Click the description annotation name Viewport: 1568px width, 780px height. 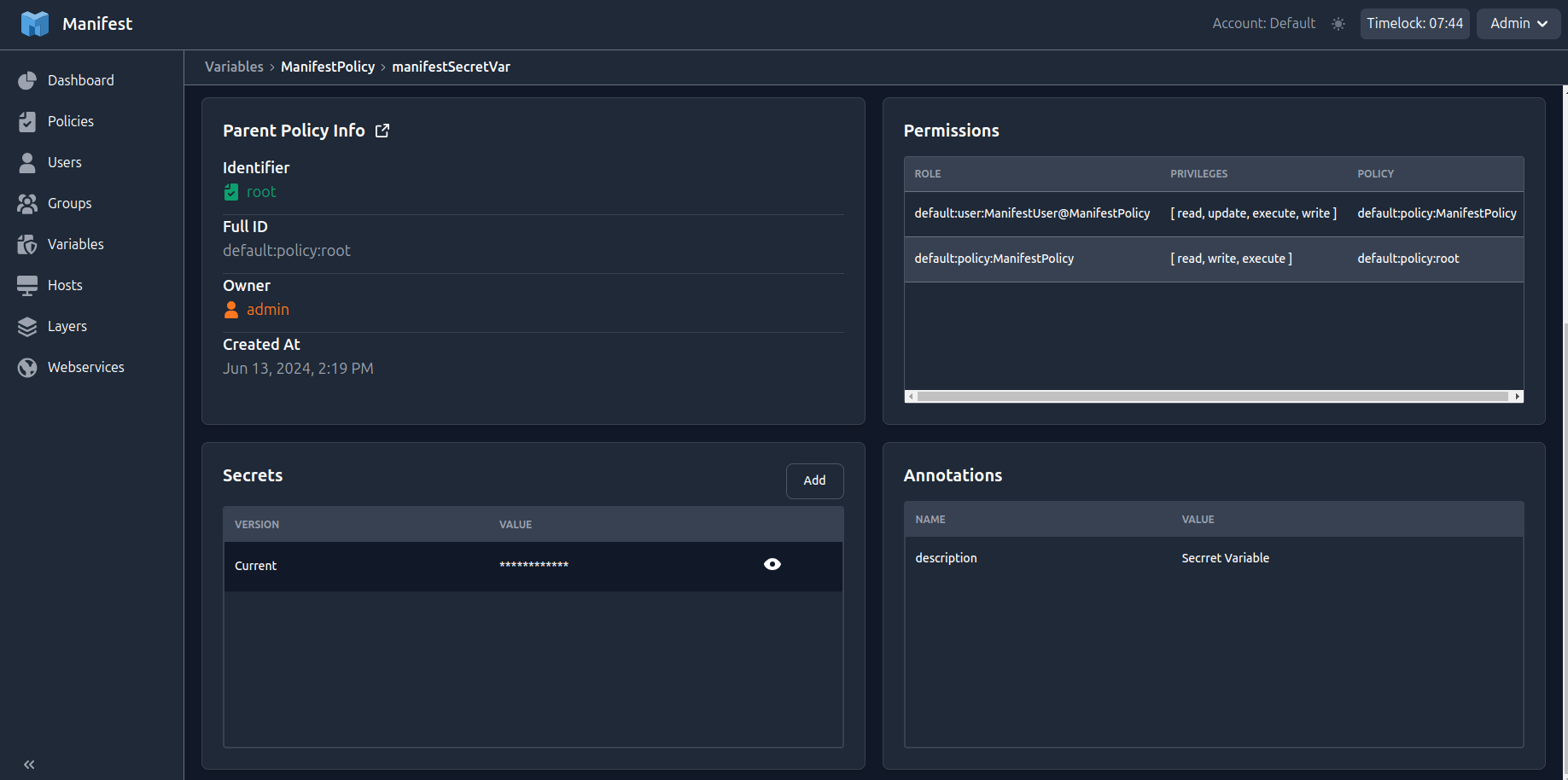(x=946, y=558)
